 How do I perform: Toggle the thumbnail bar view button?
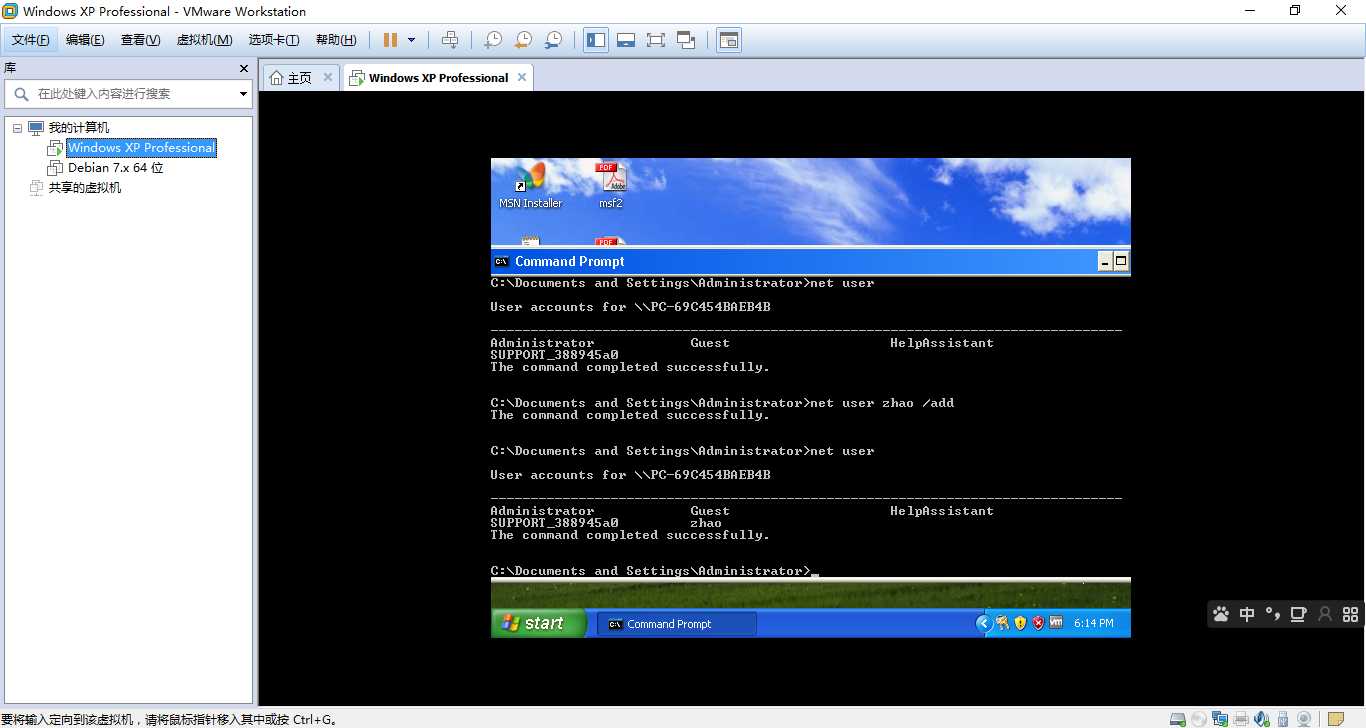(x=626, y=40)
